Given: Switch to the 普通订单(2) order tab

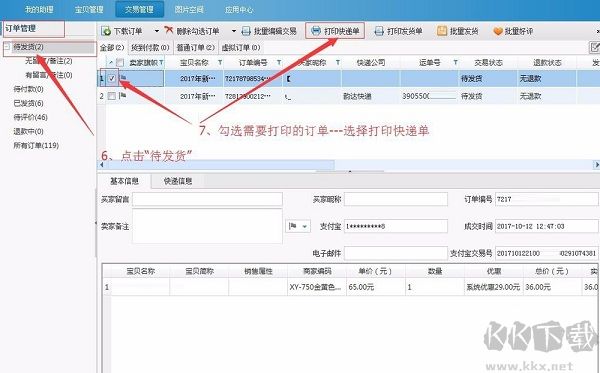Looking at the screenshot, I should [196, 47].
